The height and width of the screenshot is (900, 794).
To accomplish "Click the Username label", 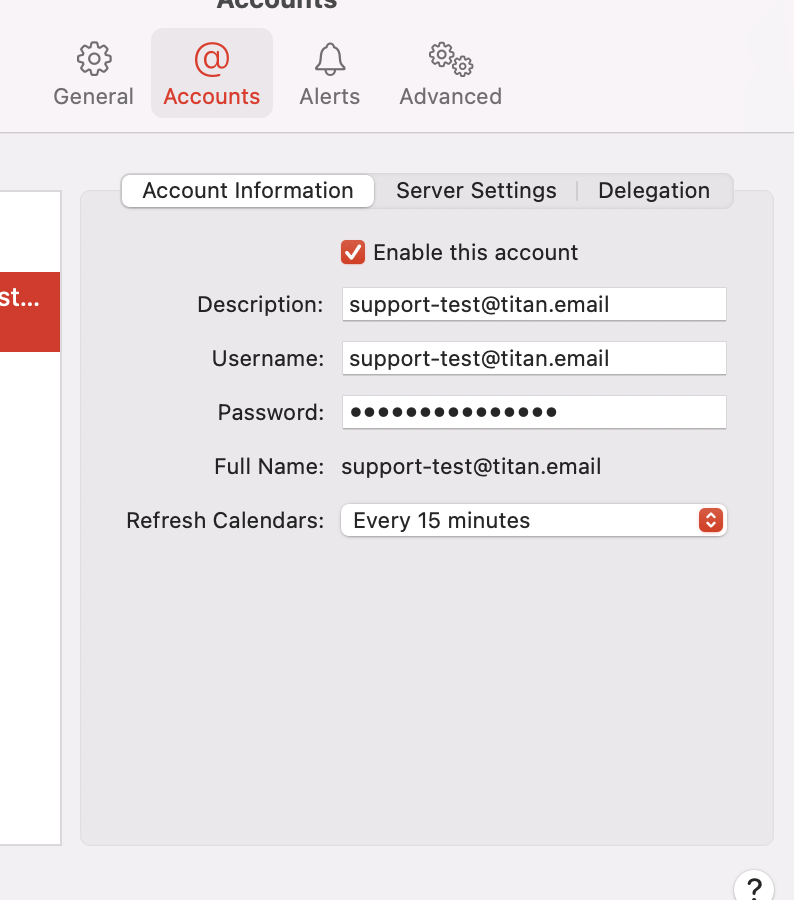I will [x=268, y=358].
